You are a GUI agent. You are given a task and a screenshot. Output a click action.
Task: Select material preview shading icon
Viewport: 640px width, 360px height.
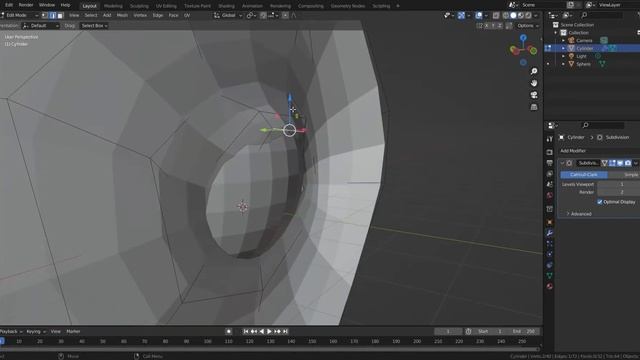point(521,15)
